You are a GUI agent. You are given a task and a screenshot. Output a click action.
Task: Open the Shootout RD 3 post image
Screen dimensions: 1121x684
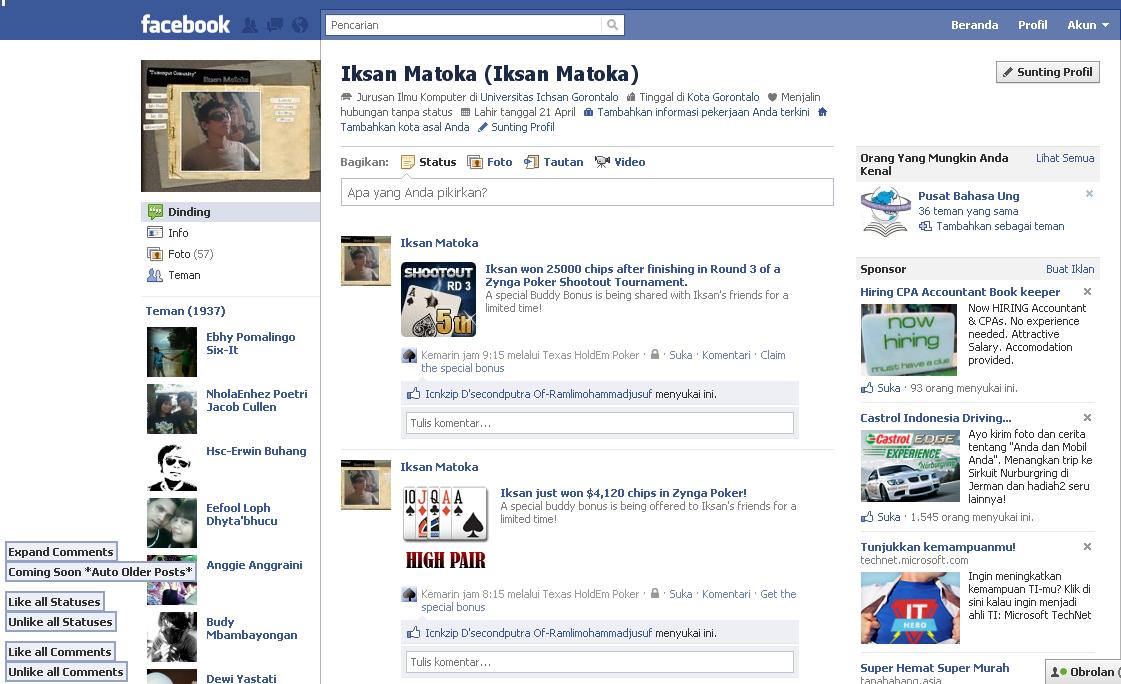pos(438,299)
